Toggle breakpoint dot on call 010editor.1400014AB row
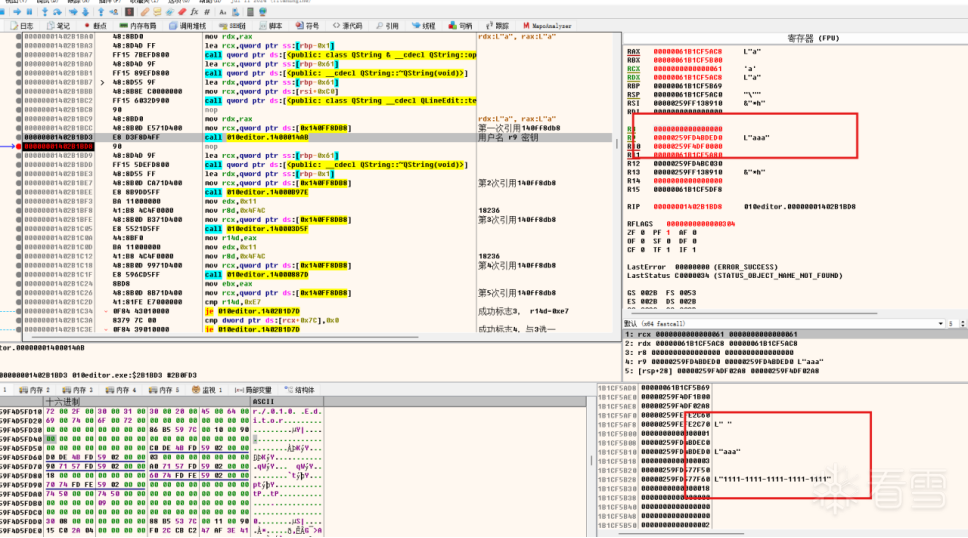 click(19, 137)
